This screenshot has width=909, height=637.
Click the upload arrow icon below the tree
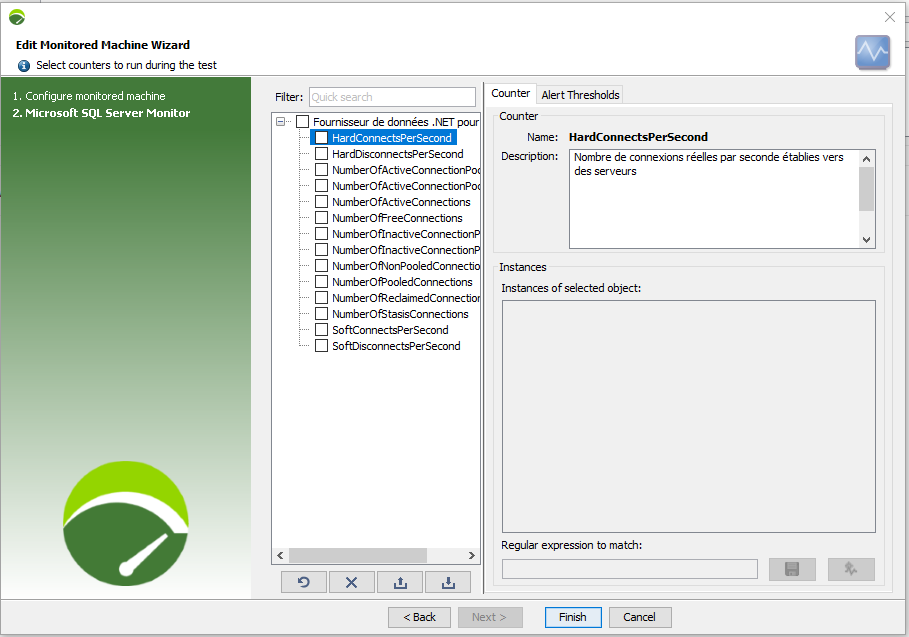tap(400, 583)
